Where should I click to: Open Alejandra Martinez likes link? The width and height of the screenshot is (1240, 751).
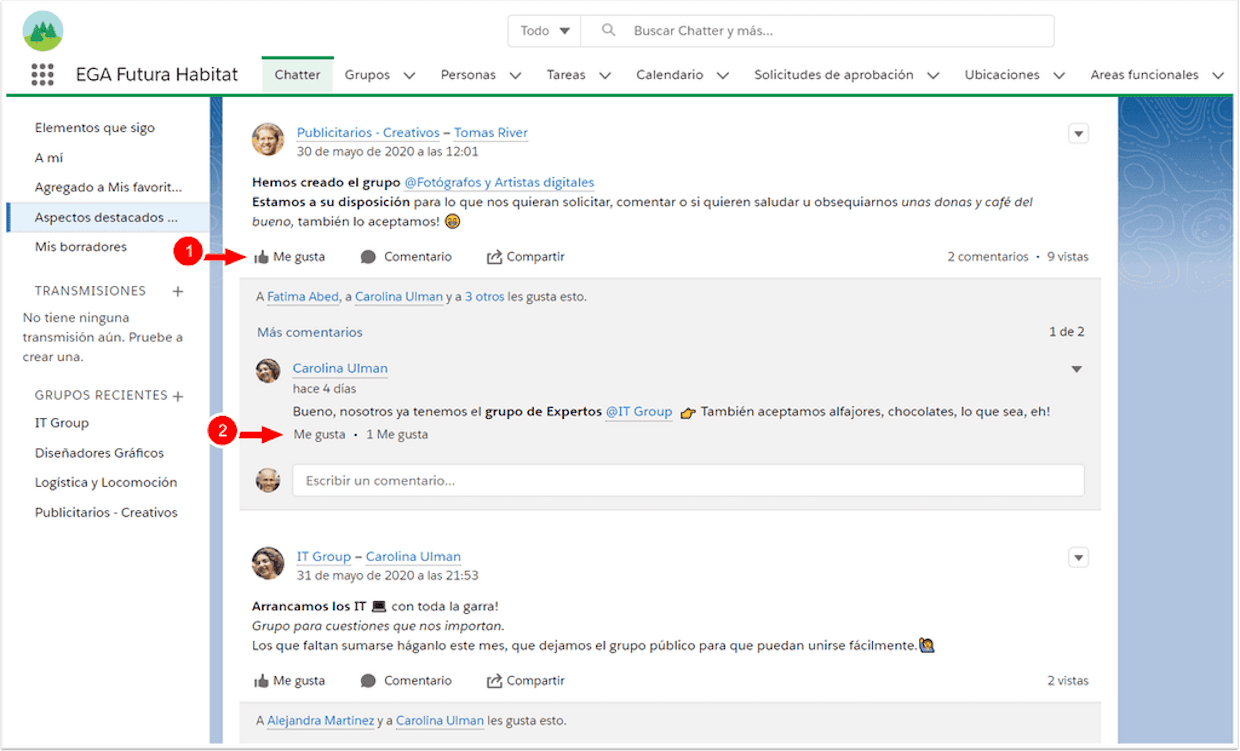click(321, 721)
